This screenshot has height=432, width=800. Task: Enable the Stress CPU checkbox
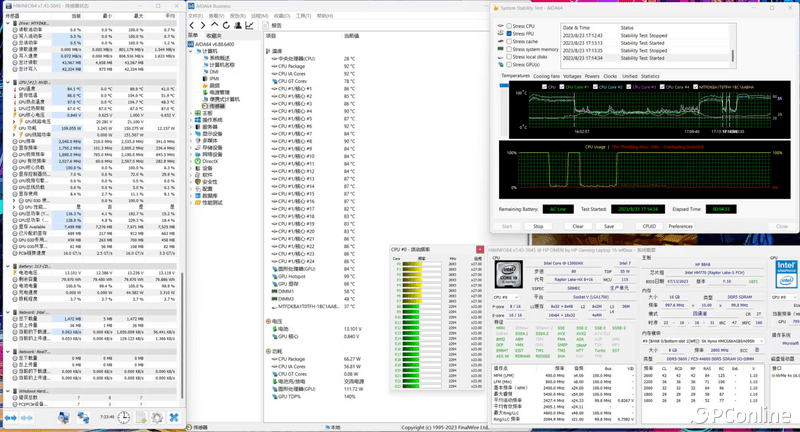click(x=509, y=26)
